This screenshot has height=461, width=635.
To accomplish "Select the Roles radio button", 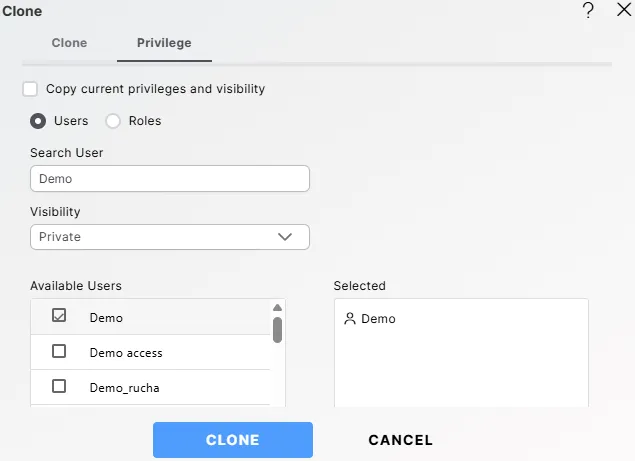I will pos(113,121).
